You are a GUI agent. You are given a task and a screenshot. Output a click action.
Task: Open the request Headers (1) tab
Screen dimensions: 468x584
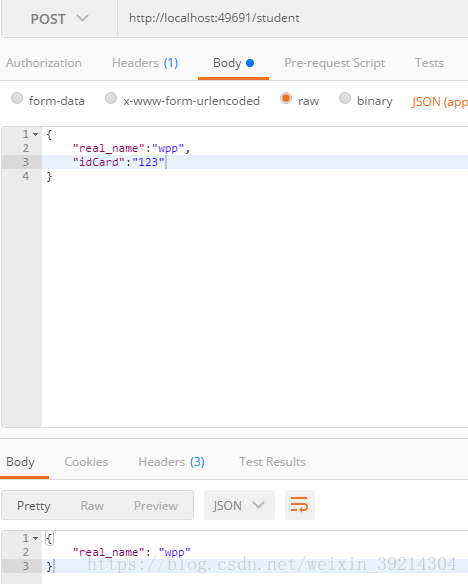[x=145, y=63]
